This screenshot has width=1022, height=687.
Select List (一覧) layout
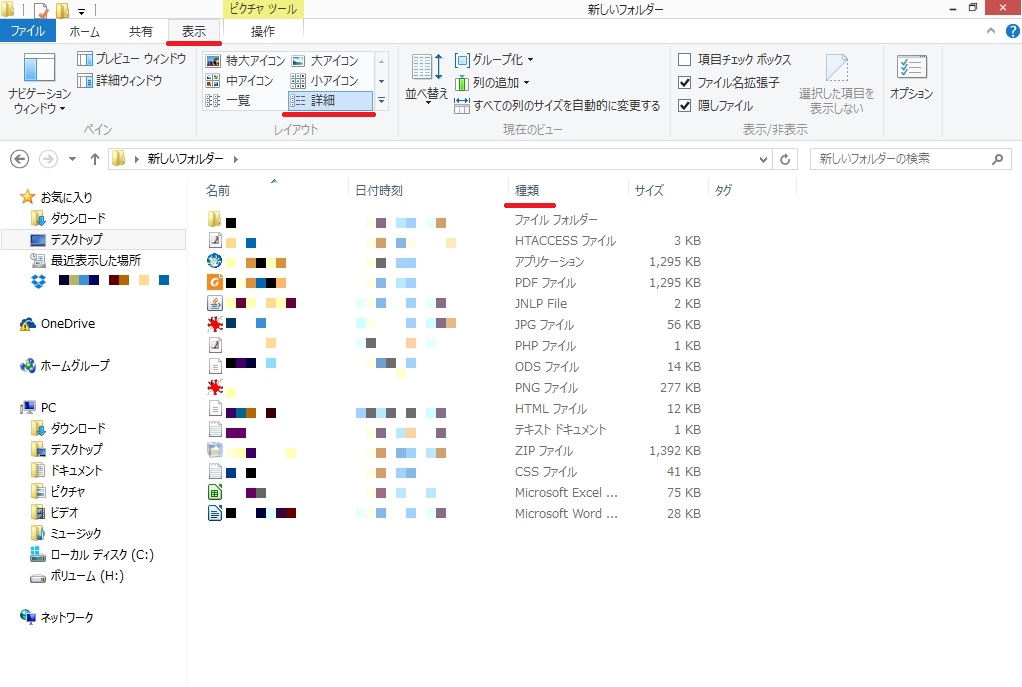227,100
